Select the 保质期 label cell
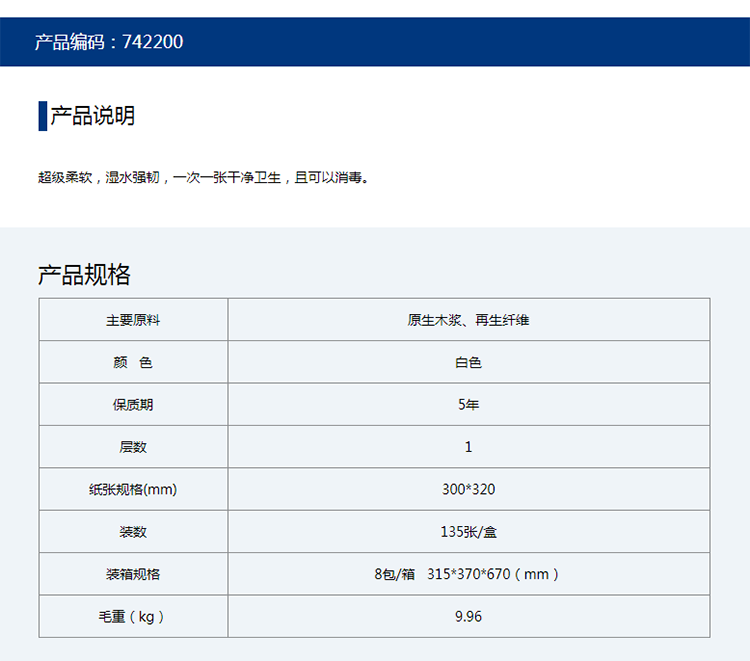 [x=133, y=405]
